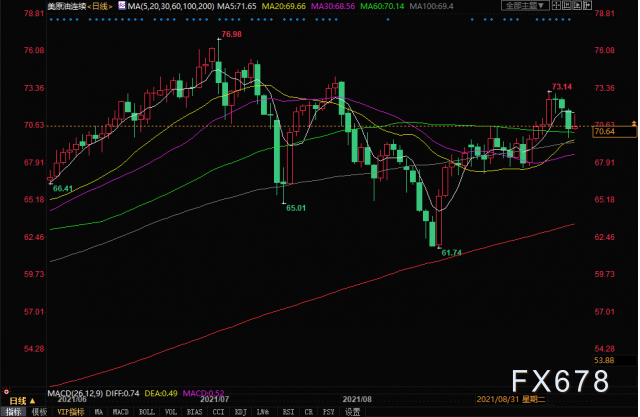Expand the 日线 period selector
The width and height of the screenshot is (640, 417).
[x=22, y=401]
